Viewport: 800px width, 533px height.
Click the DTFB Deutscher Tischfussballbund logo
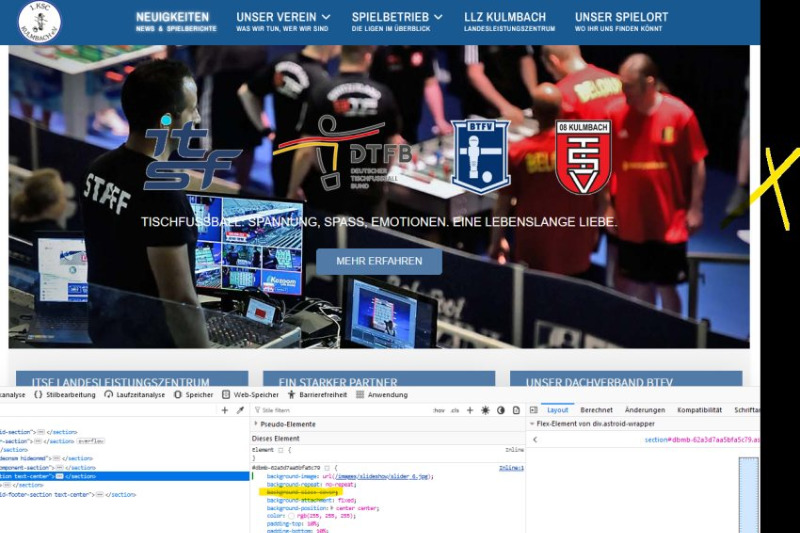(x=343, y=153)
